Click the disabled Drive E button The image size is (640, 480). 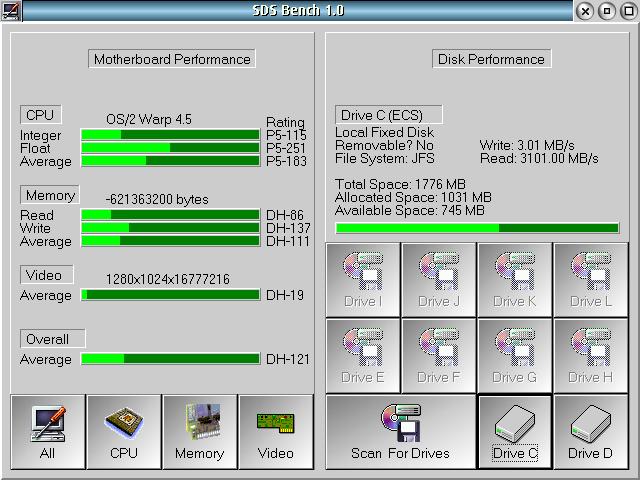click(x=363, y=355)
